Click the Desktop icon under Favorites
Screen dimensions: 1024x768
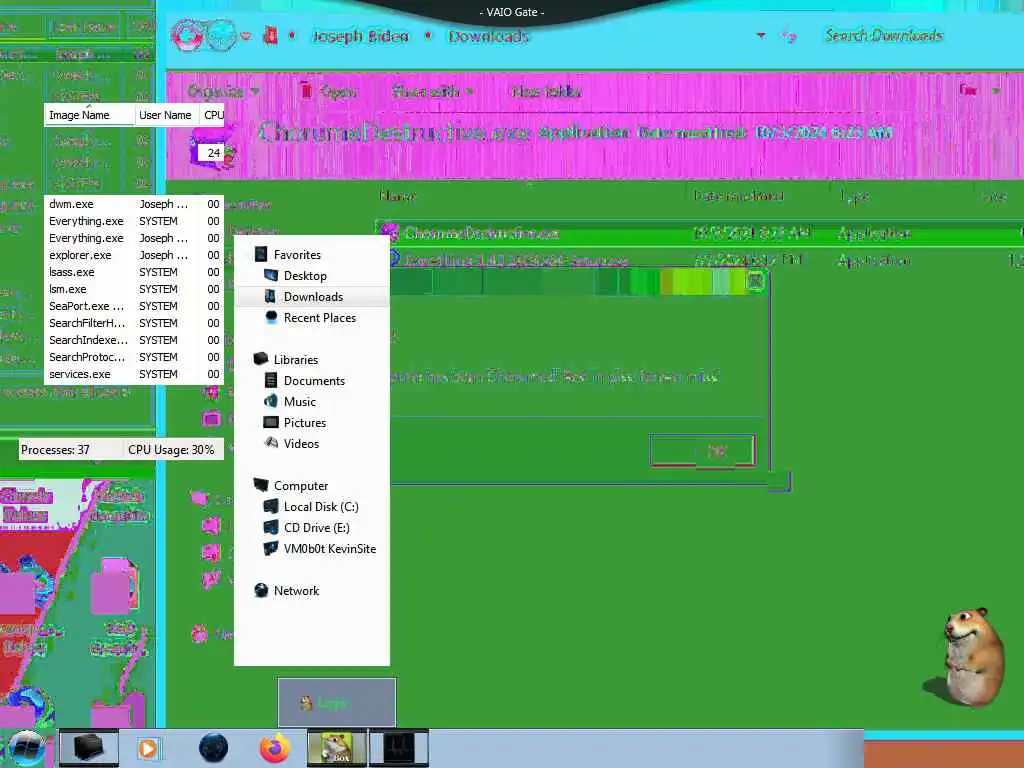(271, 276)
